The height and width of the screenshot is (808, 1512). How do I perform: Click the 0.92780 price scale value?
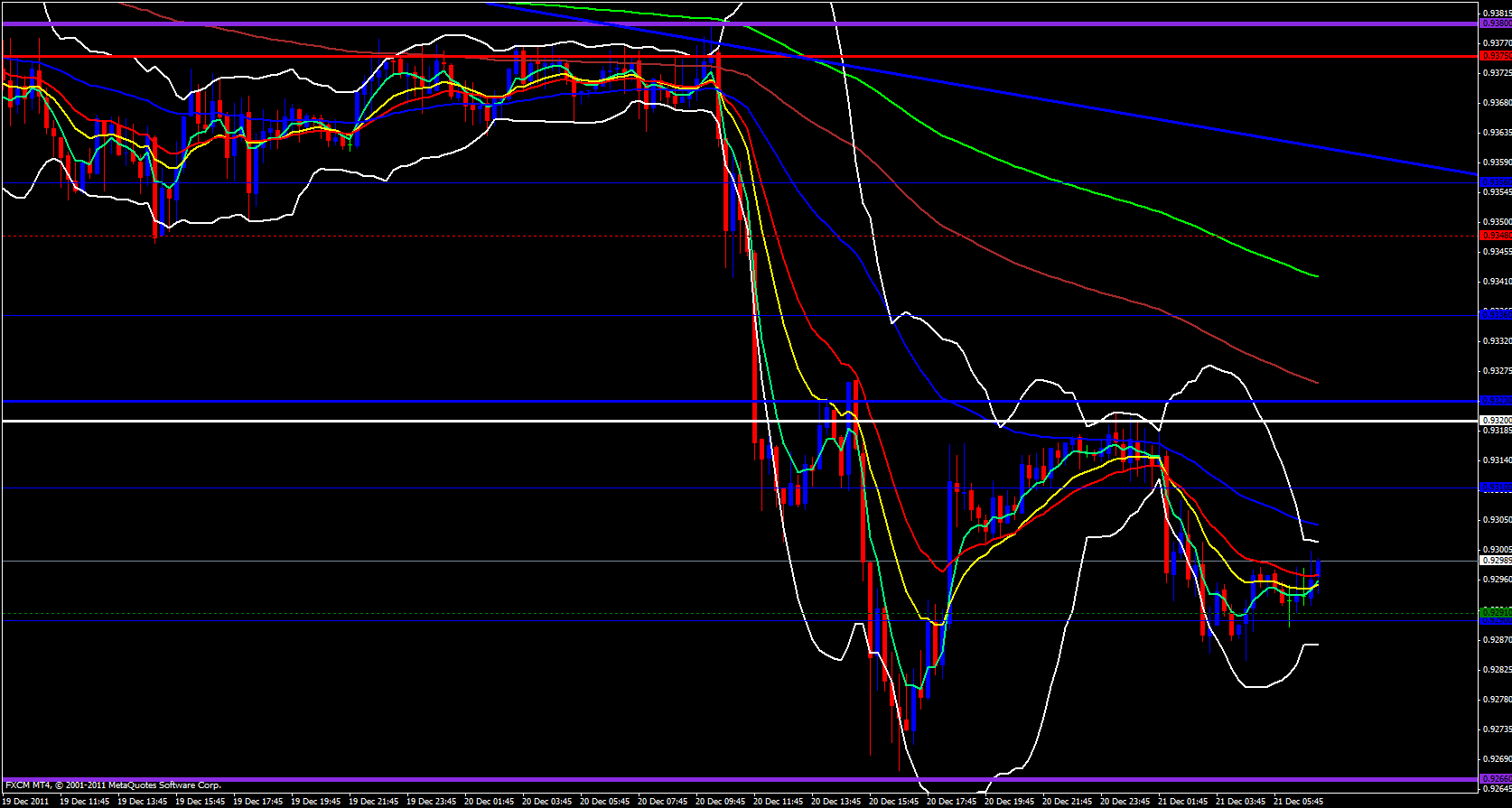pos(1495,699)
